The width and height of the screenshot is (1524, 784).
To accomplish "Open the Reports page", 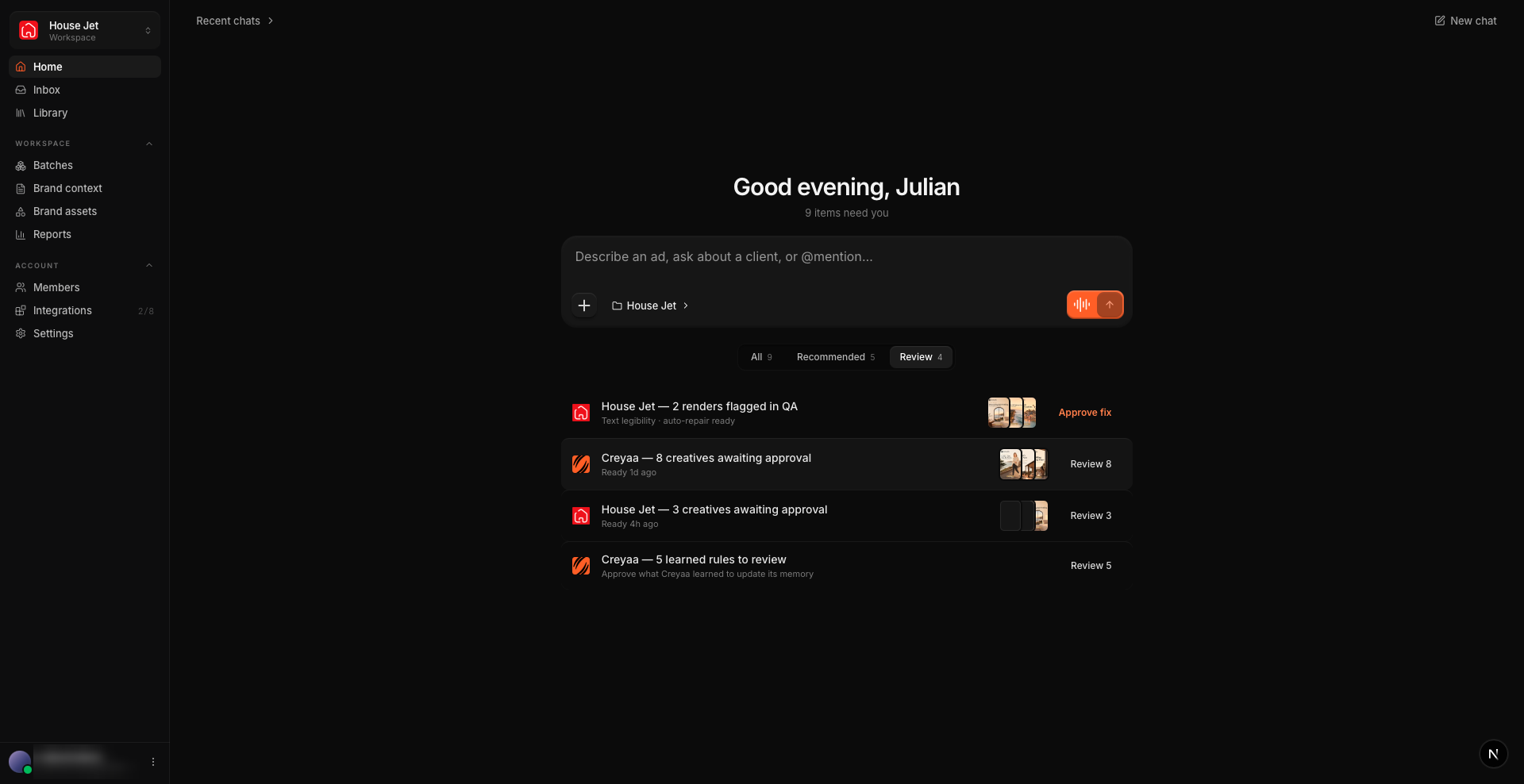I will tap(85, 234).
